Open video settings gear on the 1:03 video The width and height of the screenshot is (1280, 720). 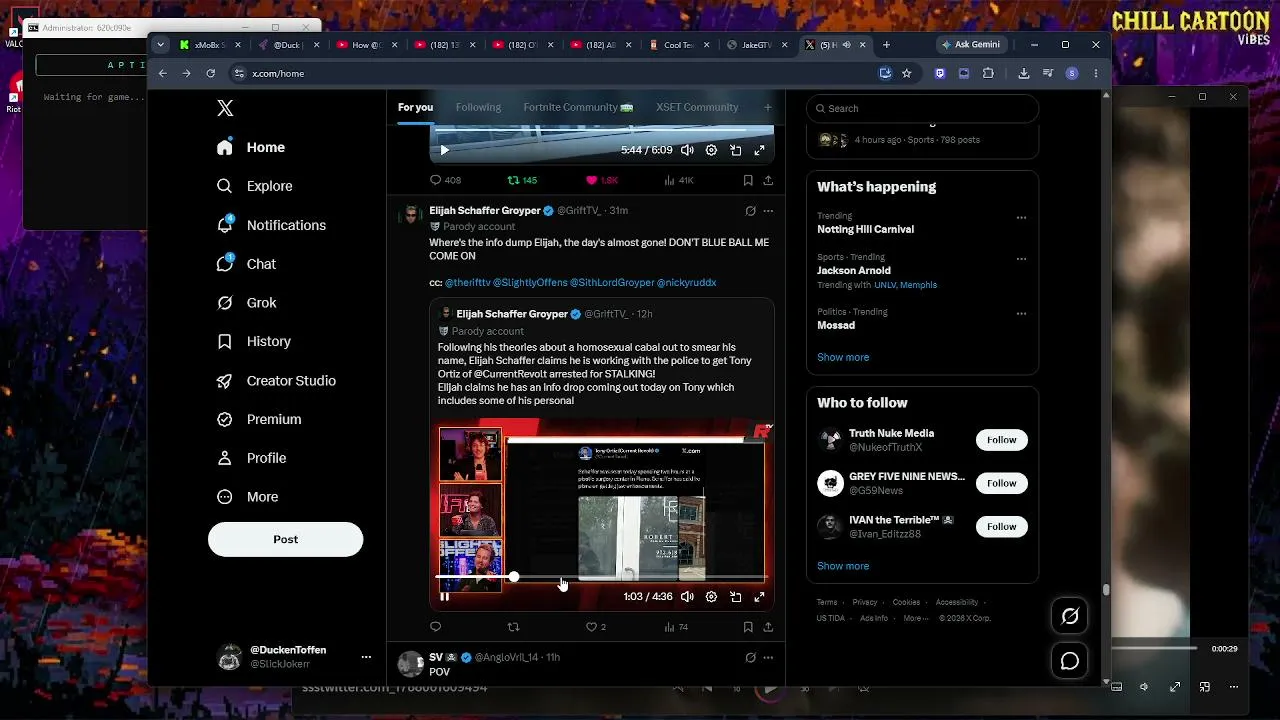(711, 597)
